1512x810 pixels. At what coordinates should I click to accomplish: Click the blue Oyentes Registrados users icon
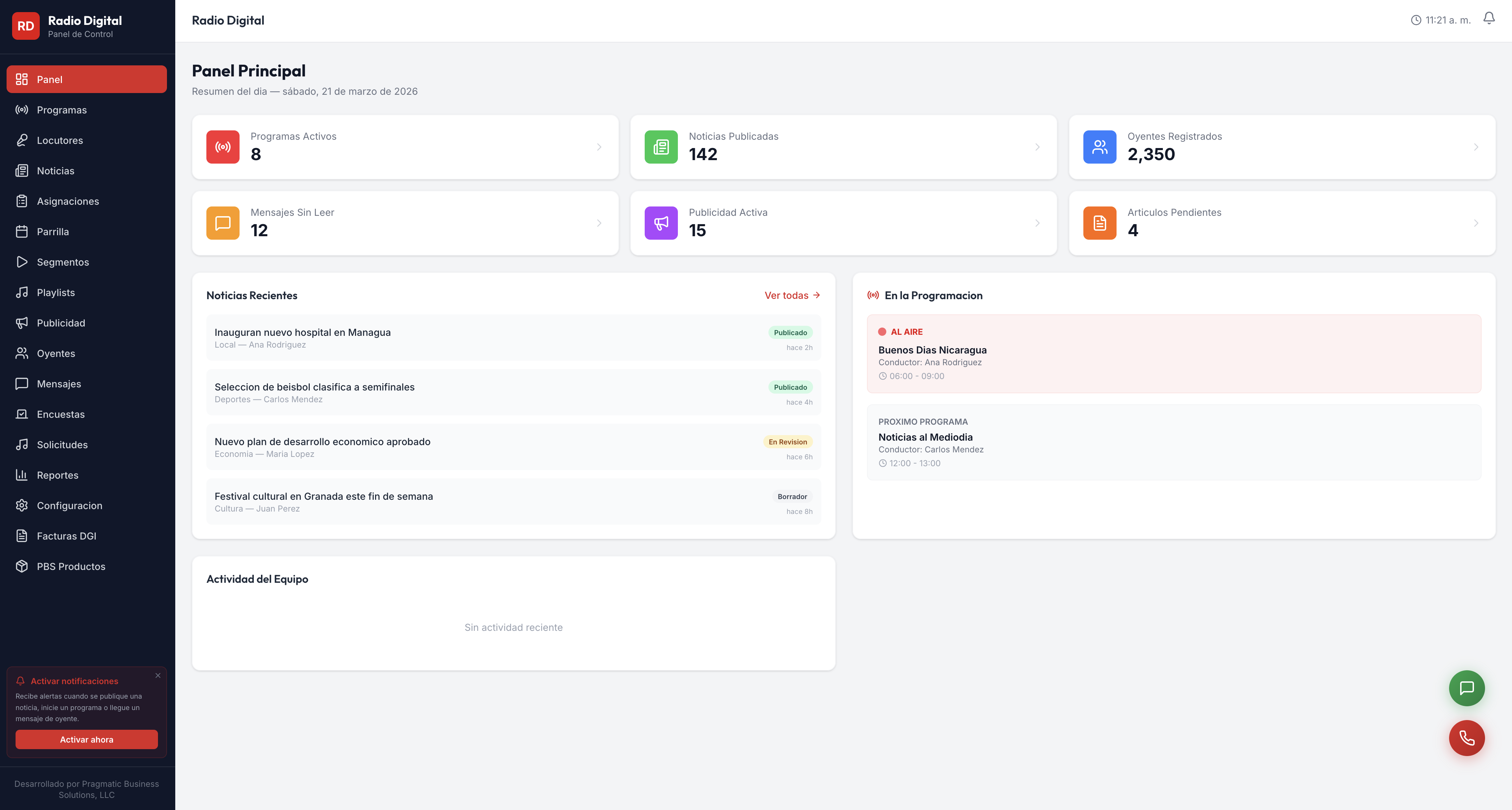tap(1099, 147)
